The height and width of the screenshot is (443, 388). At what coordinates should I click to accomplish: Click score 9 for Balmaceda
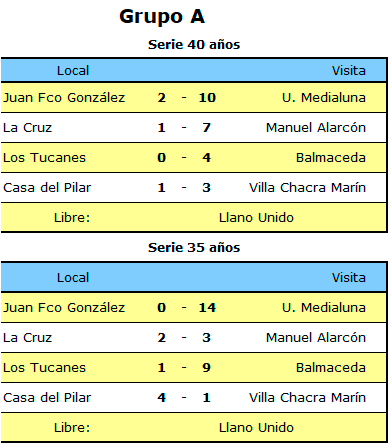(x=206, y=368)
